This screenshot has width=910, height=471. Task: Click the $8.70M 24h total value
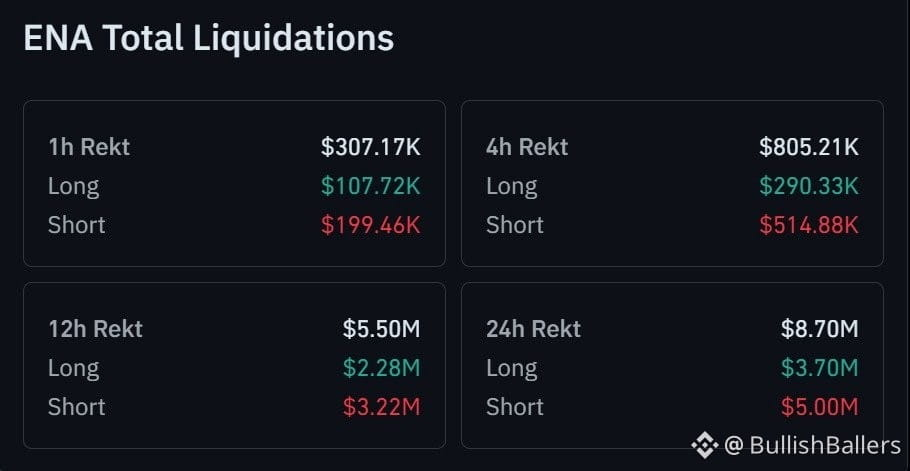click(819, 329)
